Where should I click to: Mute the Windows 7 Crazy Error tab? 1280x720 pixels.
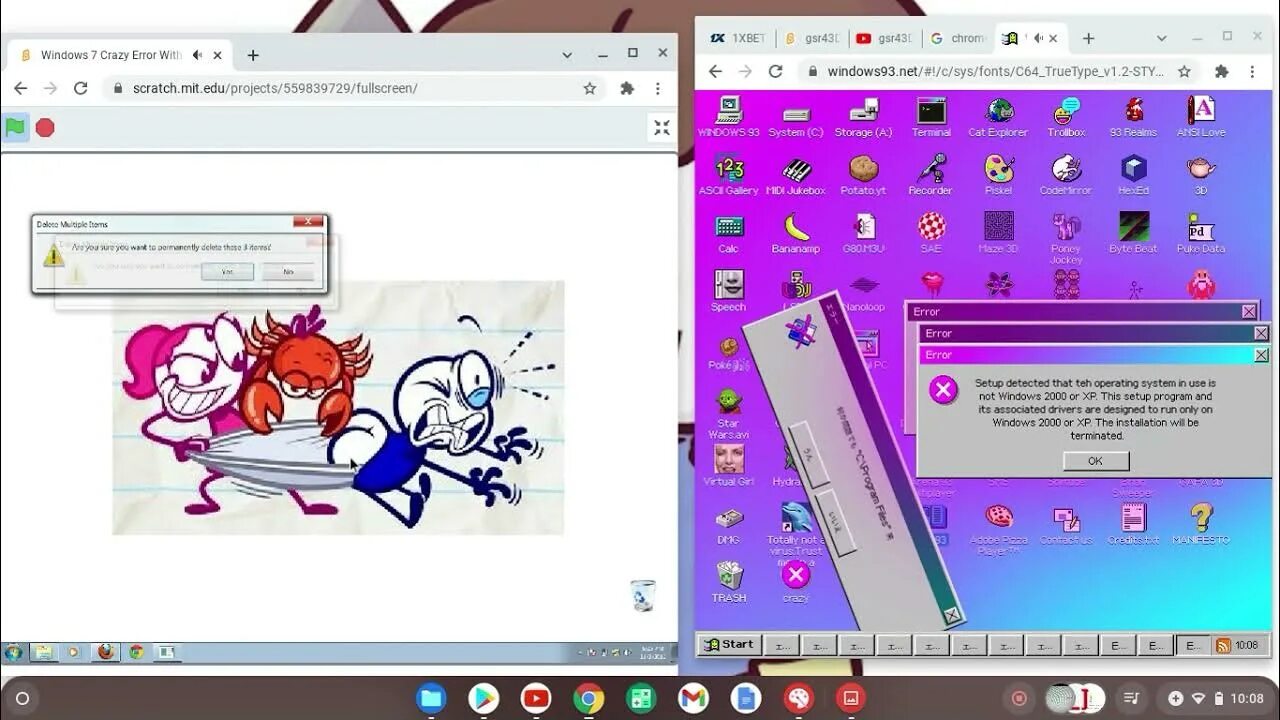click(x=197, y=55)
